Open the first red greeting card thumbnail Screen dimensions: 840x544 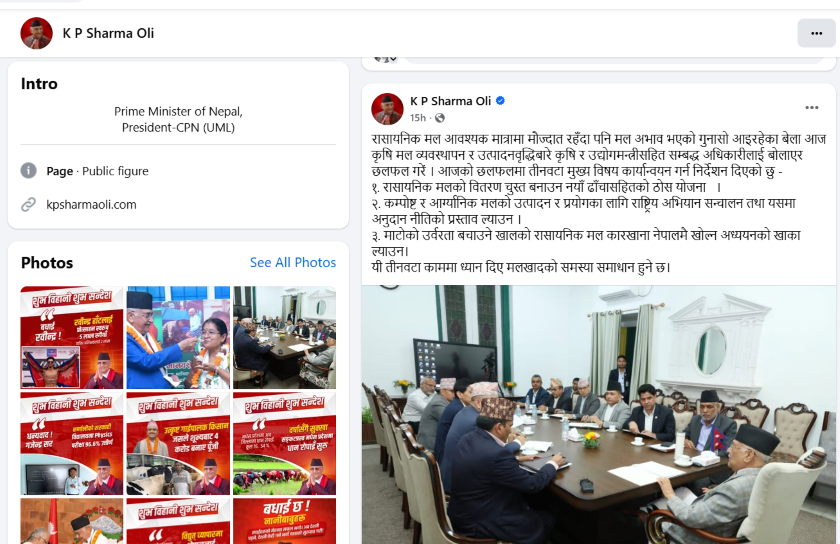72,337
